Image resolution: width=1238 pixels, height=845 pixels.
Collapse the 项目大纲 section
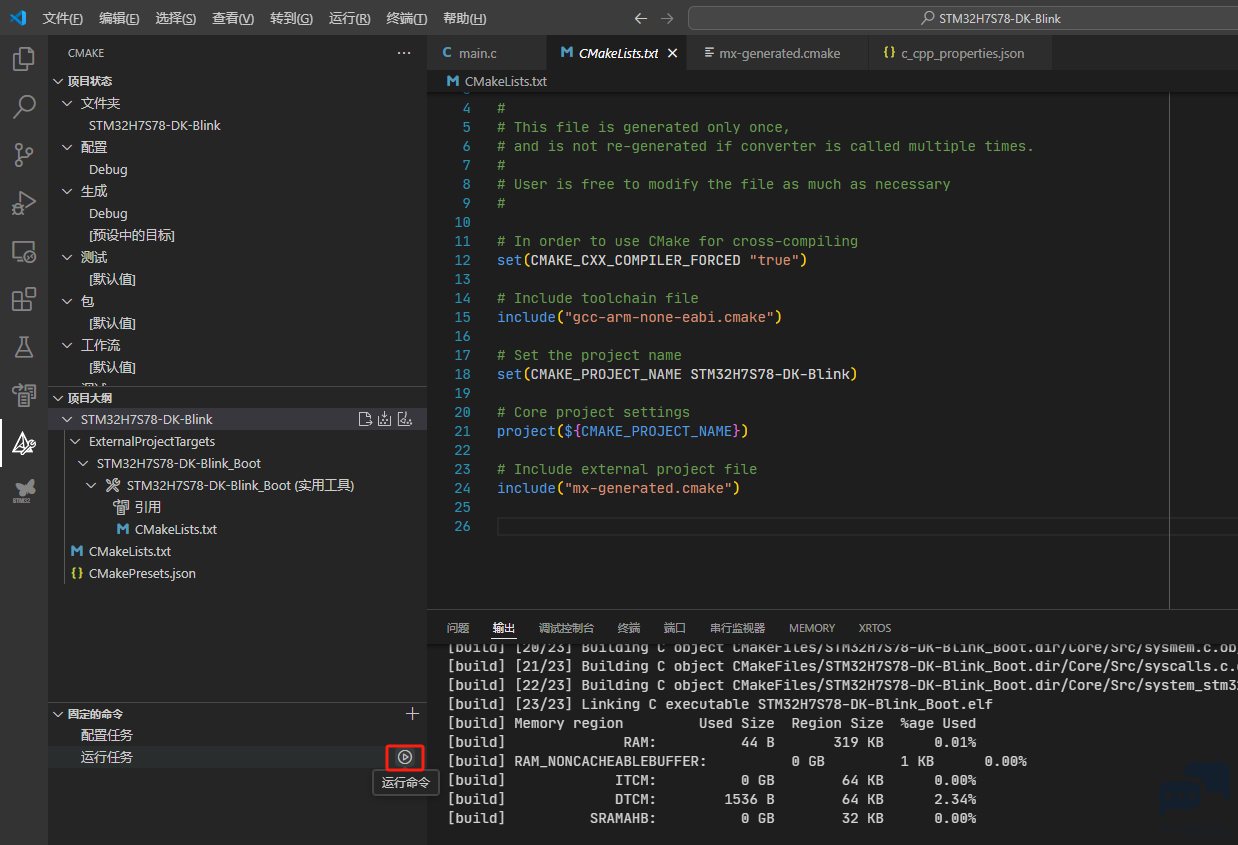pos(58,398)
